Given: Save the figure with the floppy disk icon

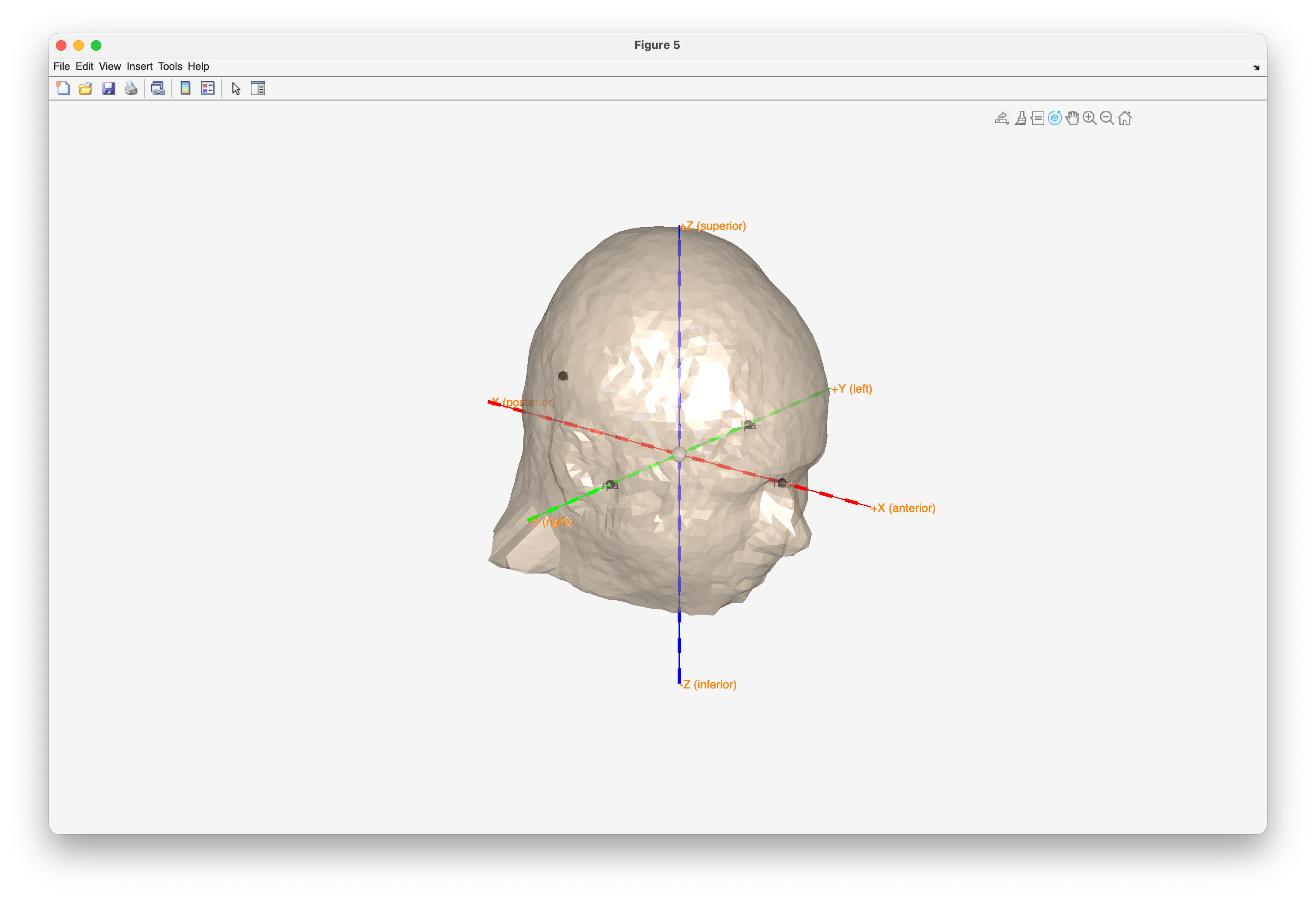Looking at the screenshot, I should coord(108,88).
